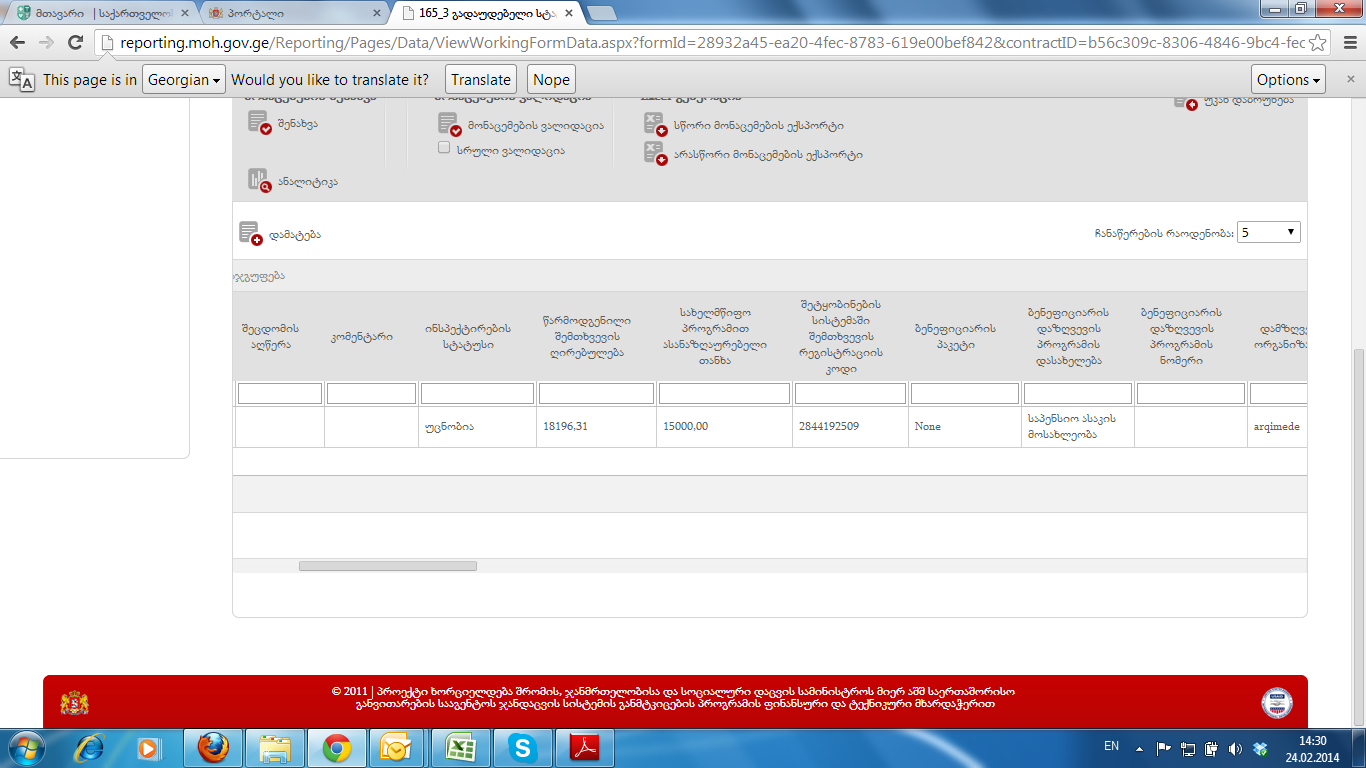Bookmark this page with the star icon

pos(1318,42)
